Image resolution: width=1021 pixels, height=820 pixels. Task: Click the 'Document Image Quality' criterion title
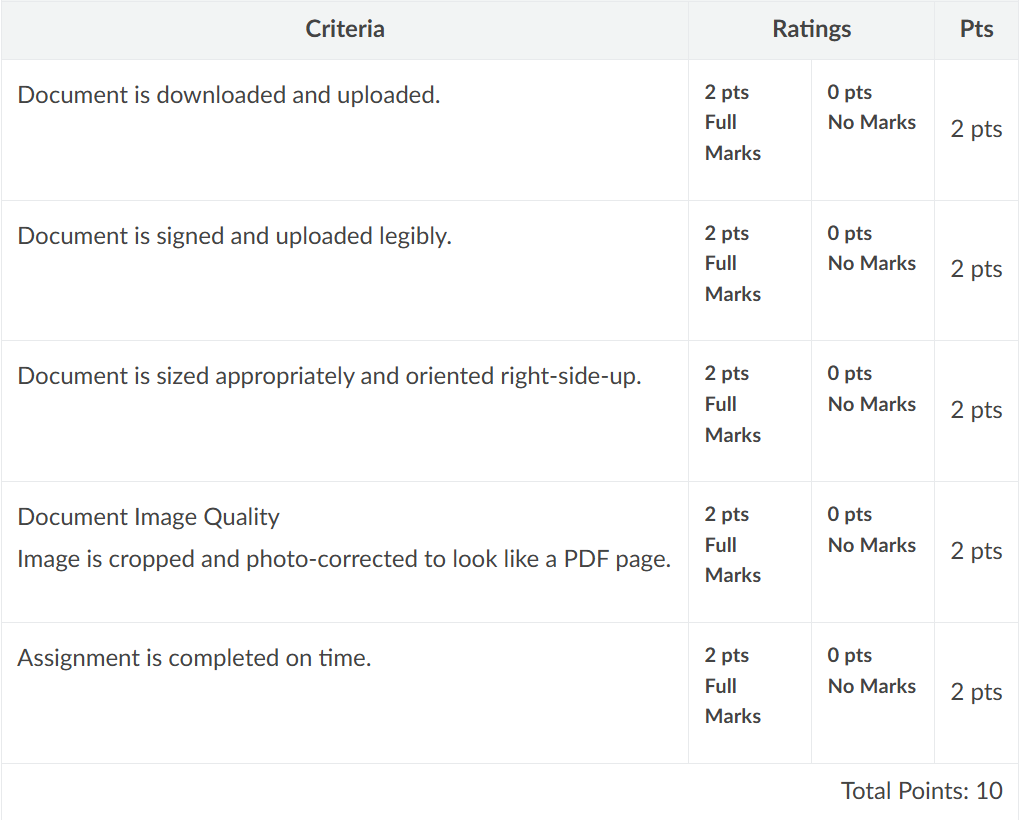[148, 517]
